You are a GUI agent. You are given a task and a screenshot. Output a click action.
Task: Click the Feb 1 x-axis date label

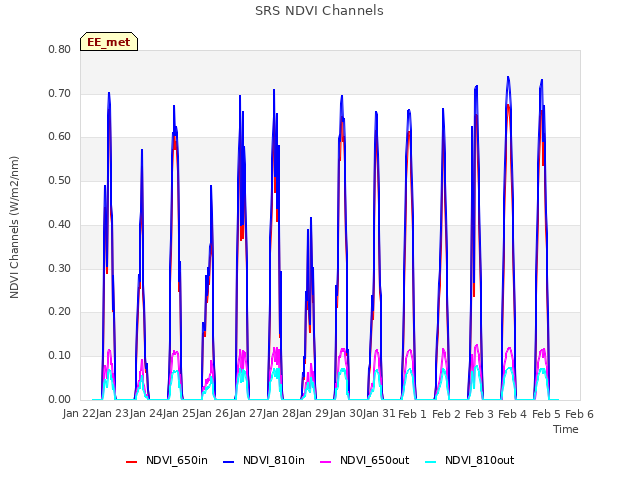[x=412, y=414]
